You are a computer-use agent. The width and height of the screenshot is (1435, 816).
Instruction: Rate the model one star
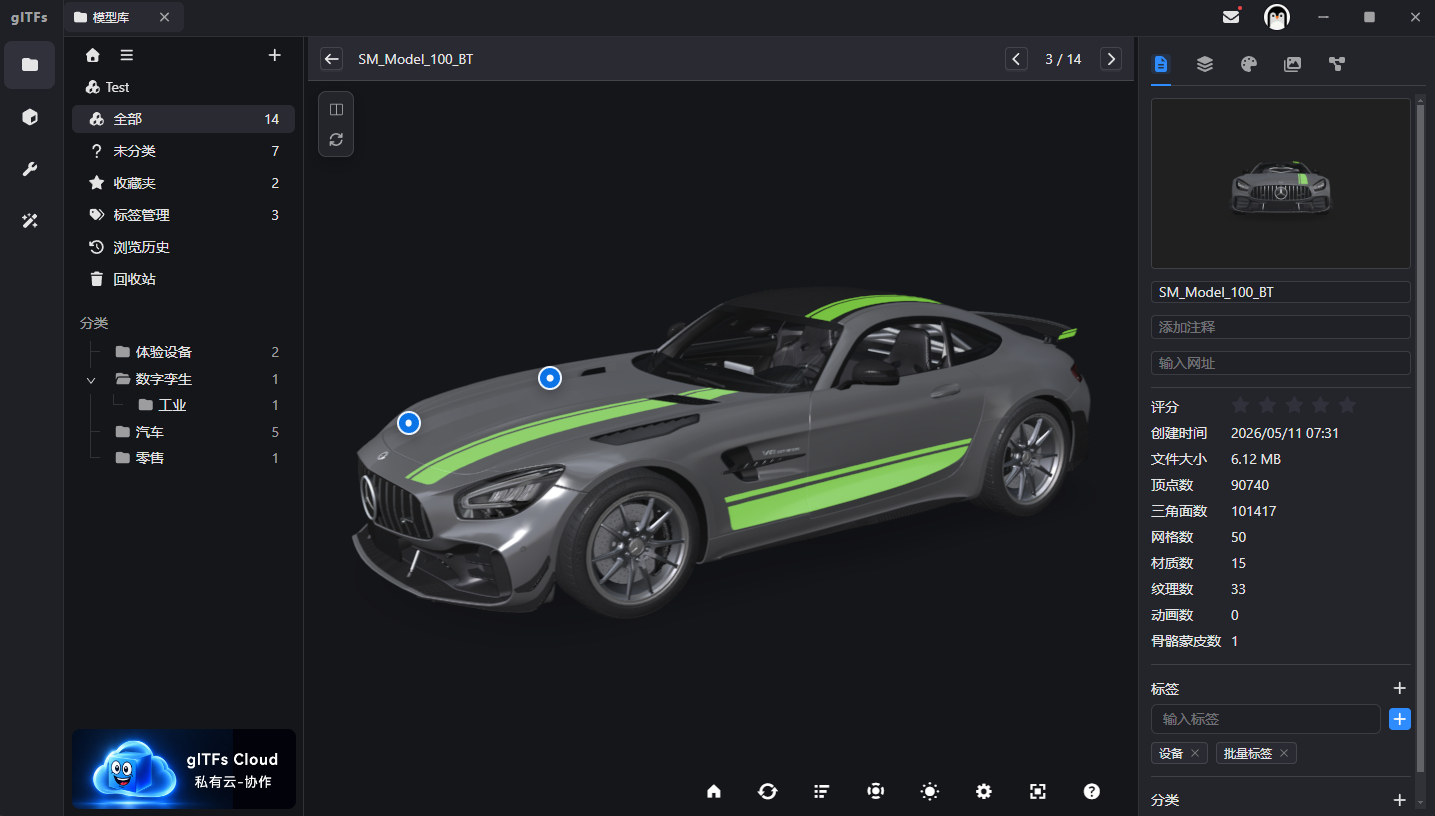tap(1240, 405)
